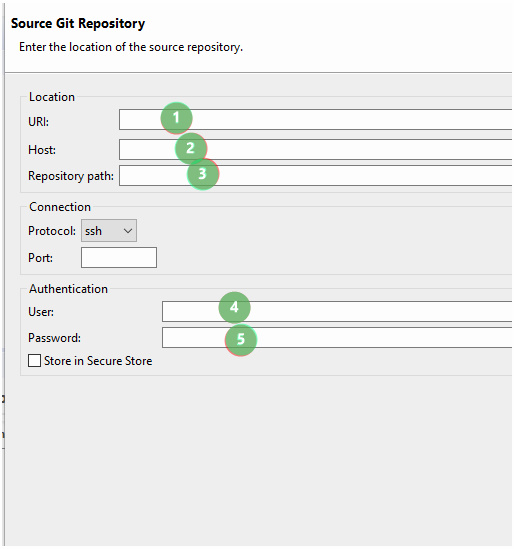Open the Protocol combo box showing ssh
The image size is (514, 549).
[109, 231]
